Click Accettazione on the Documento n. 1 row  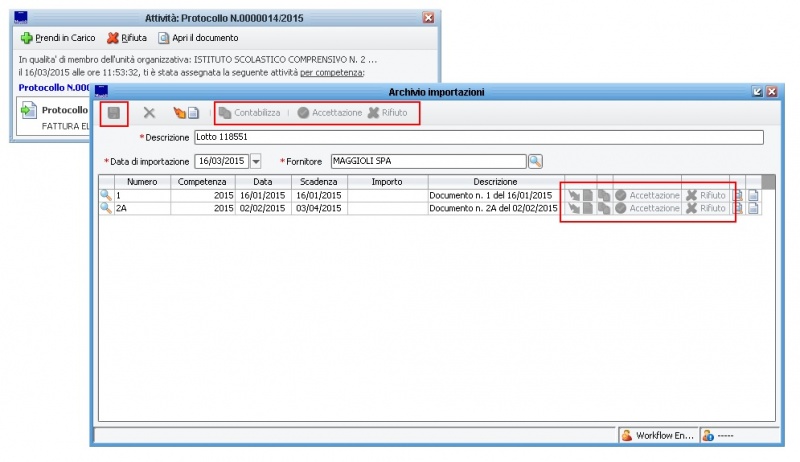coord(647,195)
